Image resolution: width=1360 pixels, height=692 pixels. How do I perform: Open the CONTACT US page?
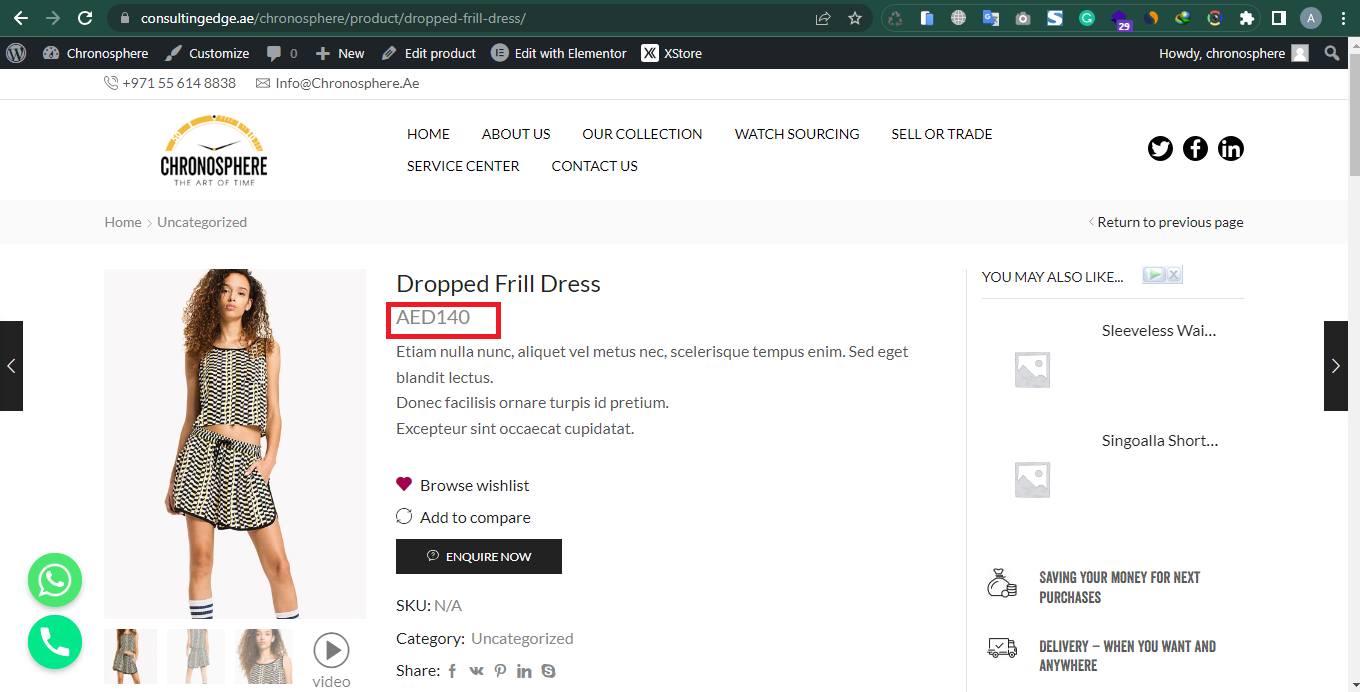coord(594,166)
